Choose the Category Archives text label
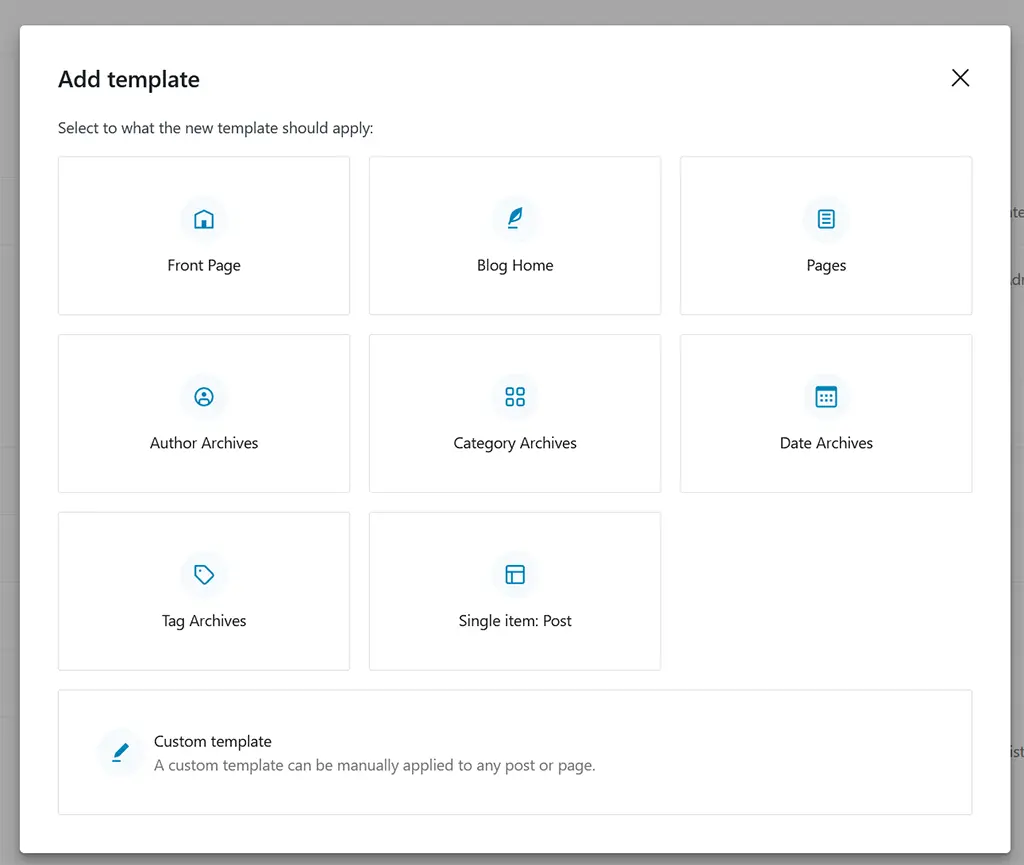Image resolution: width=1024 pixels, height=865 pixels. [x=515, y=443]
